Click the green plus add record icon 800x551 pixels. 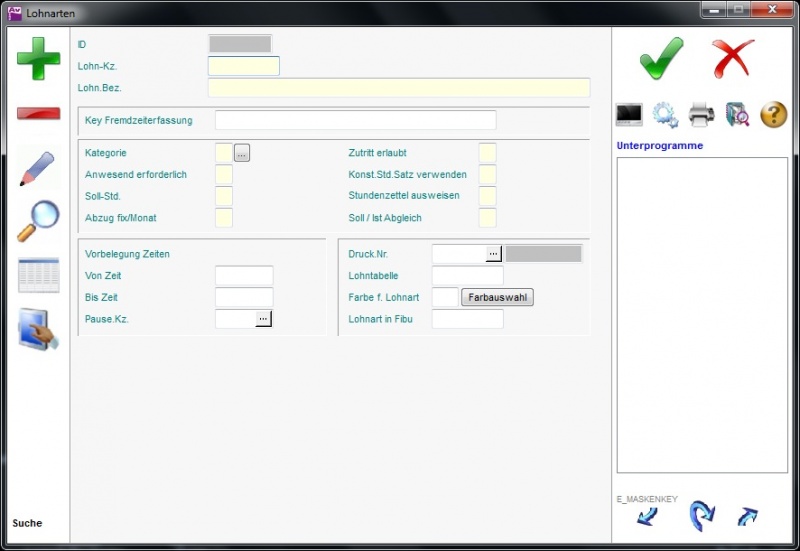(38, 59)
